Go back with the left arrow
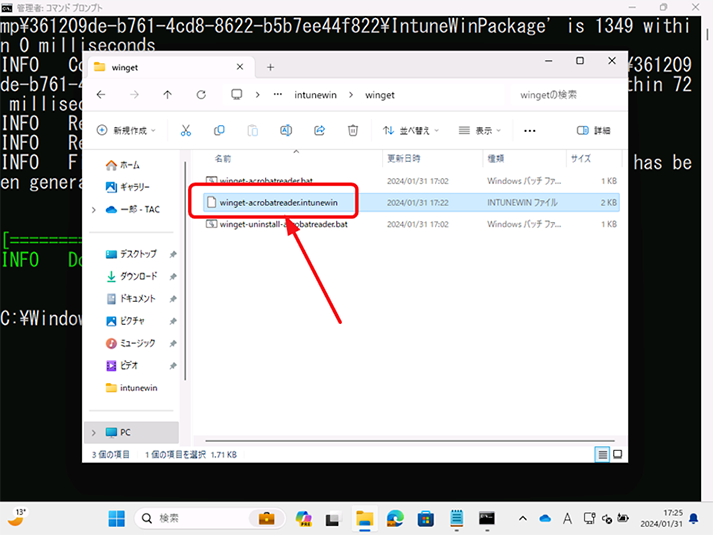 pos(101,95)
